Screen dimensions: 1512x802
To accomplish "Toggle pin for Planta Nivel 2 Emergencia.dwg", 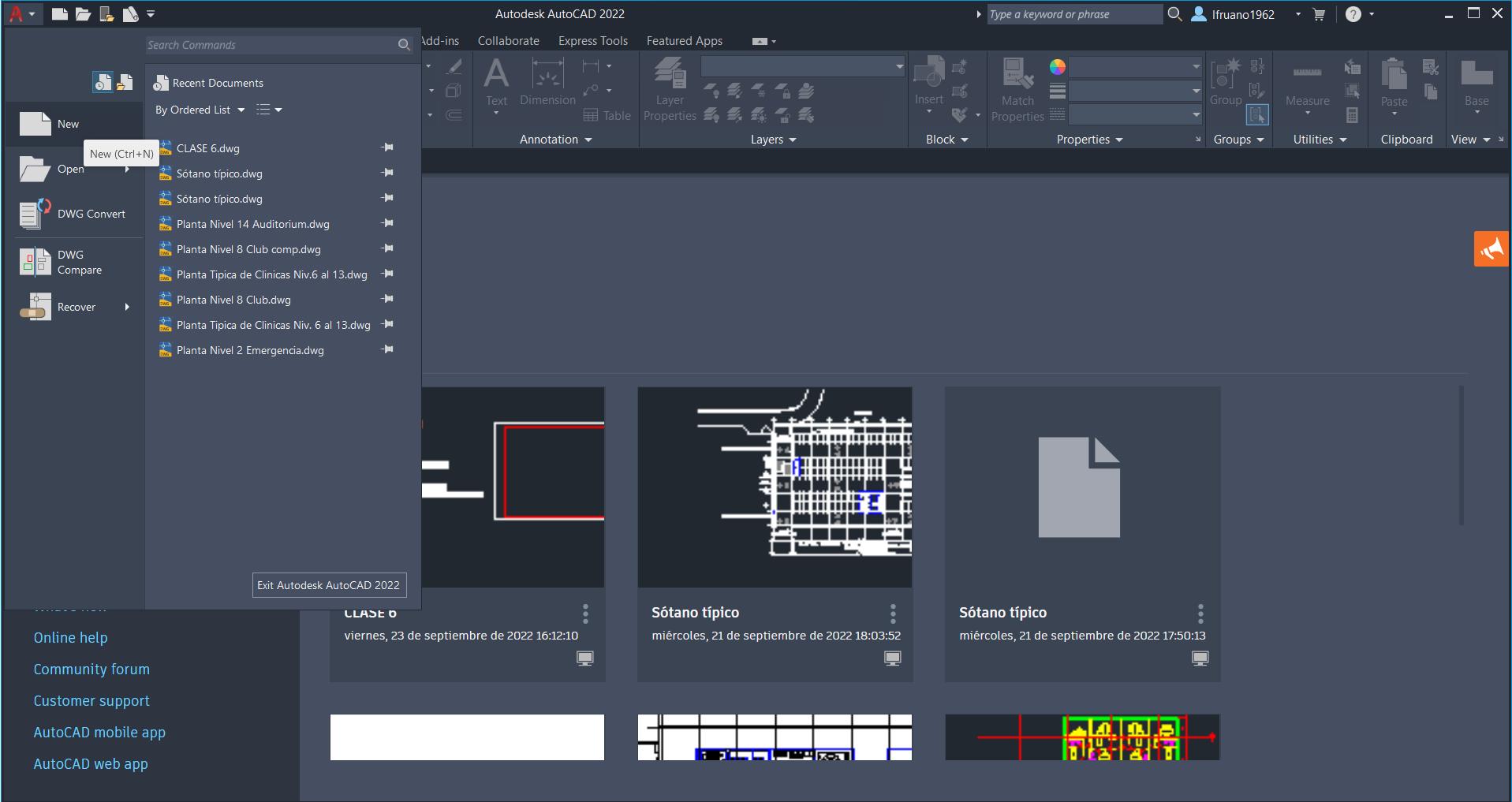I will point(387,349).
